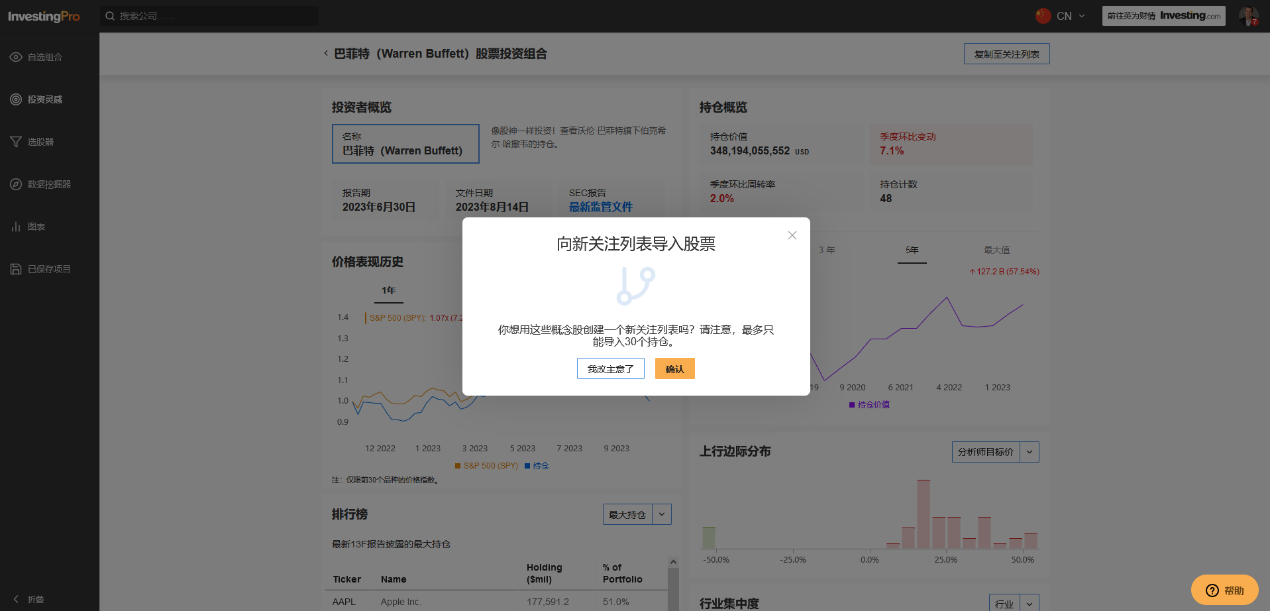Toggle the 持仓 price chart legend item
Viewport: 1270px width, 611px height.
tap(536, 466)
